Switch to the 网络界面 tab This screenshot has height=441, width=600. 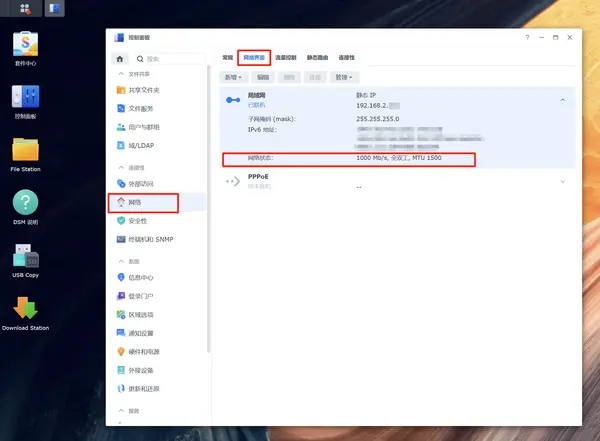254,57
